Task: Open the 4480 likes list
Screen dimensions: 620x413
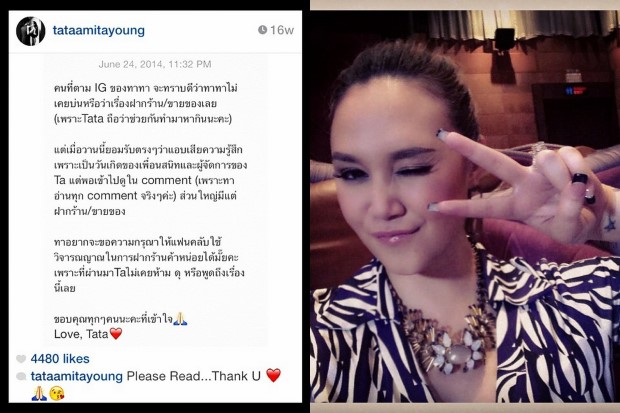Action: click(60, 359)
